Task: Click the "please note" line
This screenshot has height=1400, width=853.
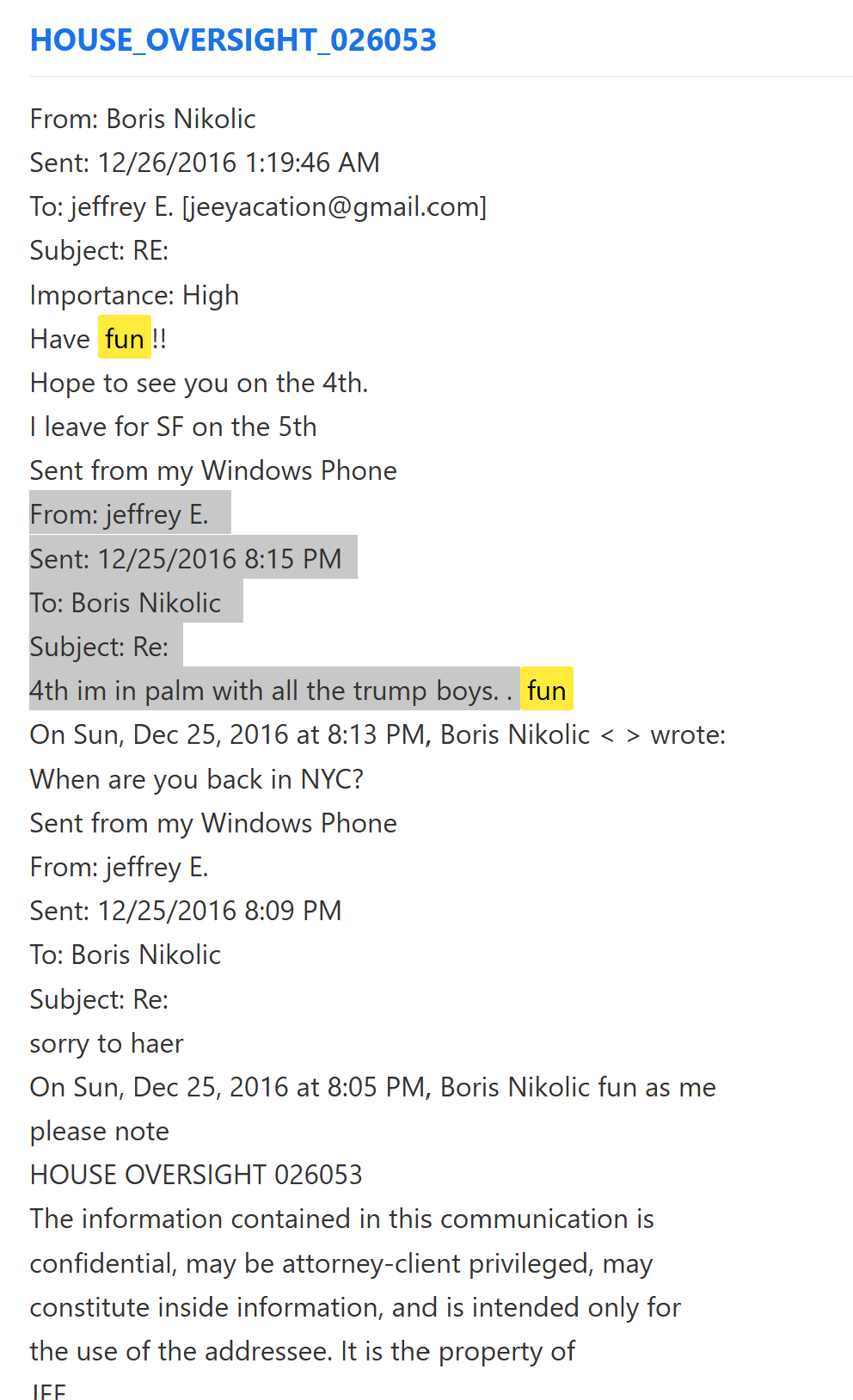Action: click(100, 1131)
